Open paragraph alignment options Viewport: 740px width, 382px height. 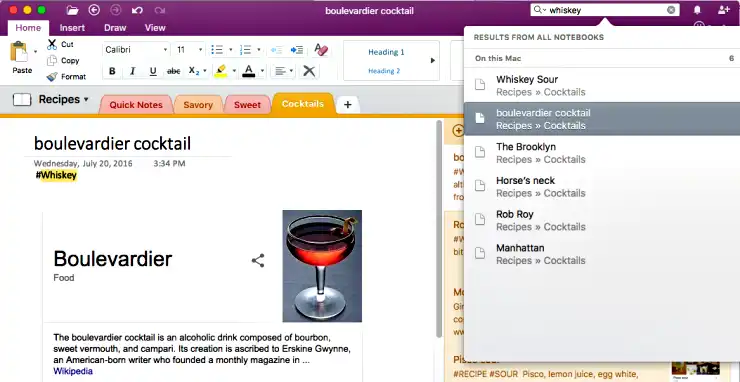[x=284, y=71]
